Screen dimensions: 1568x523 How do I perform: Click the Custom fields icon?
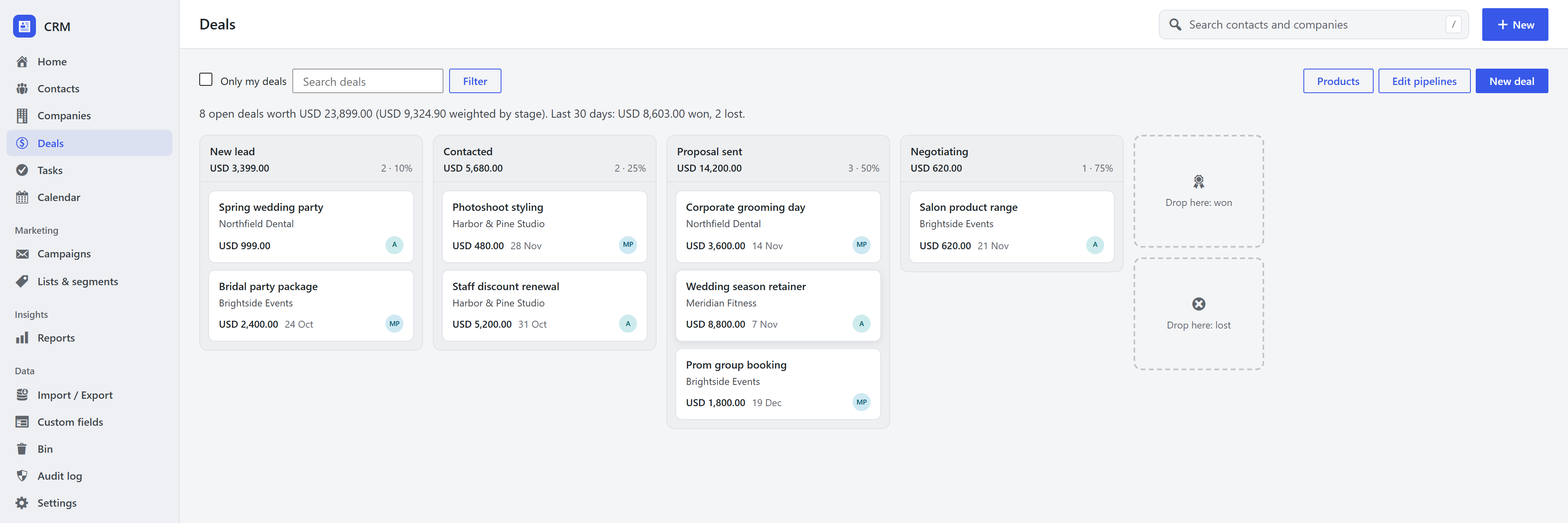22,422
